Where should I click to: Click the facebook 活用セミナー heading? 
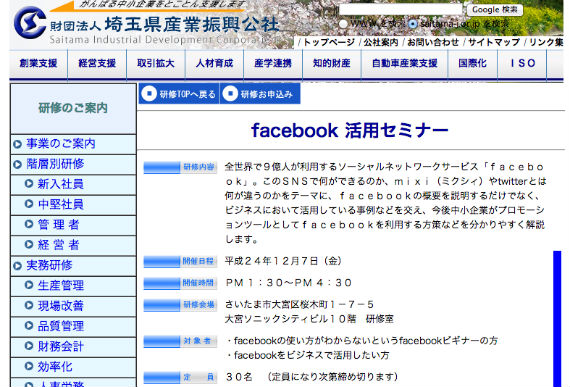(350, 130)
